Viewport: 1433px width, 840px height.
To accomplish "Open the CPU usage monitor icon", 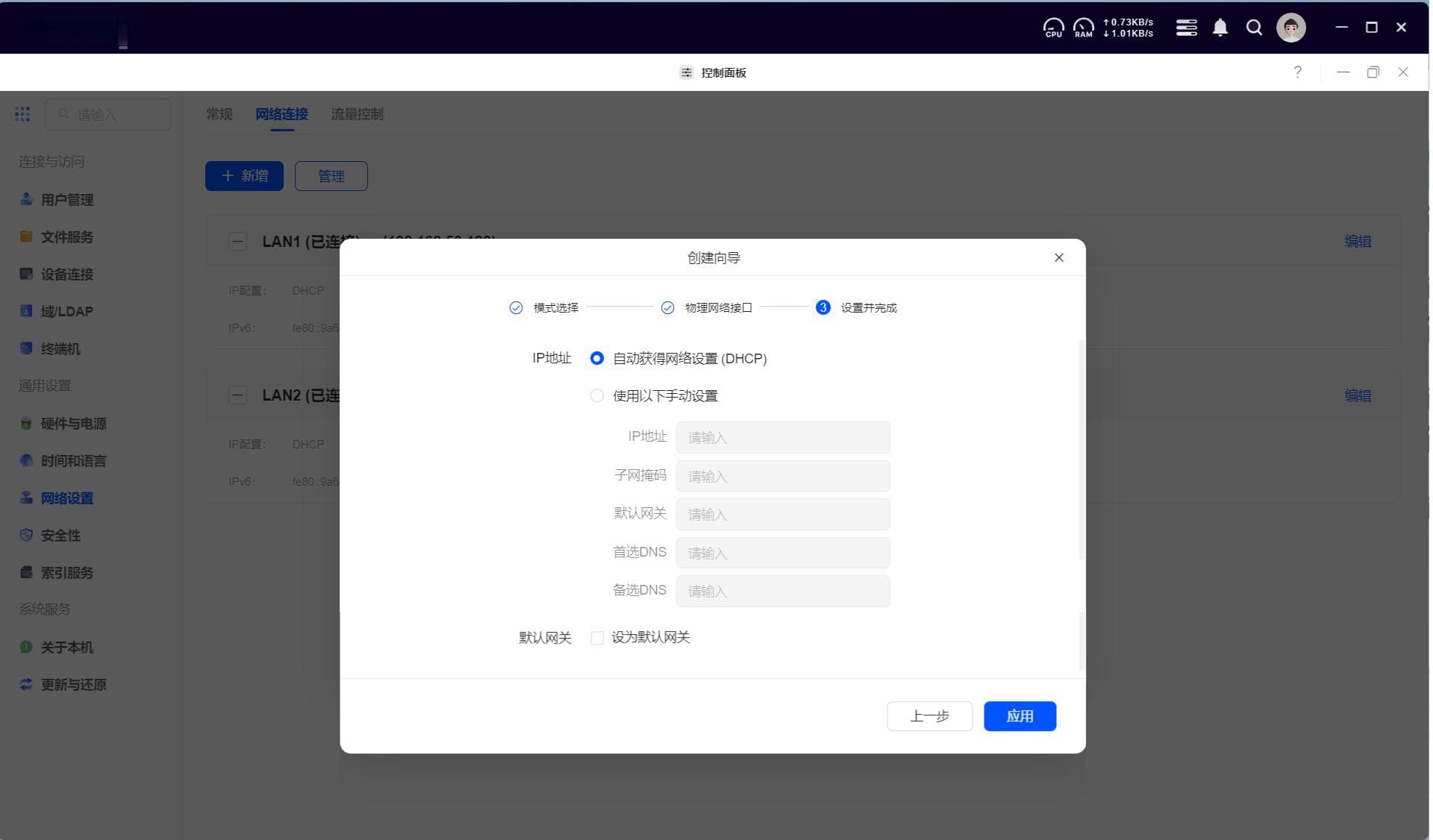I will [x=1053, y=28].
